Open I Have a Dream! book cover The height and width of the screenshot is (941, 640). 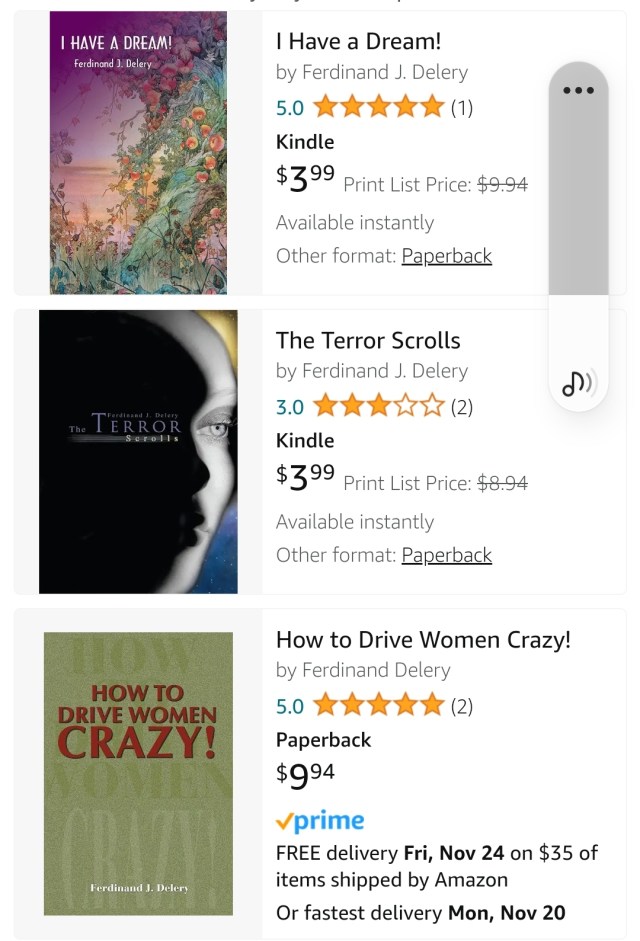click(138, 152)
